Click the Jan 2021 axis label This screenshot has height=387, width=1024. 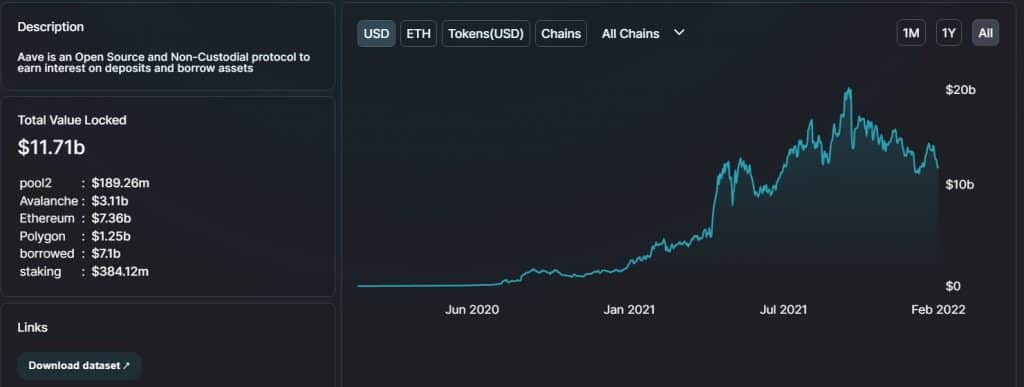pos(628,310)
